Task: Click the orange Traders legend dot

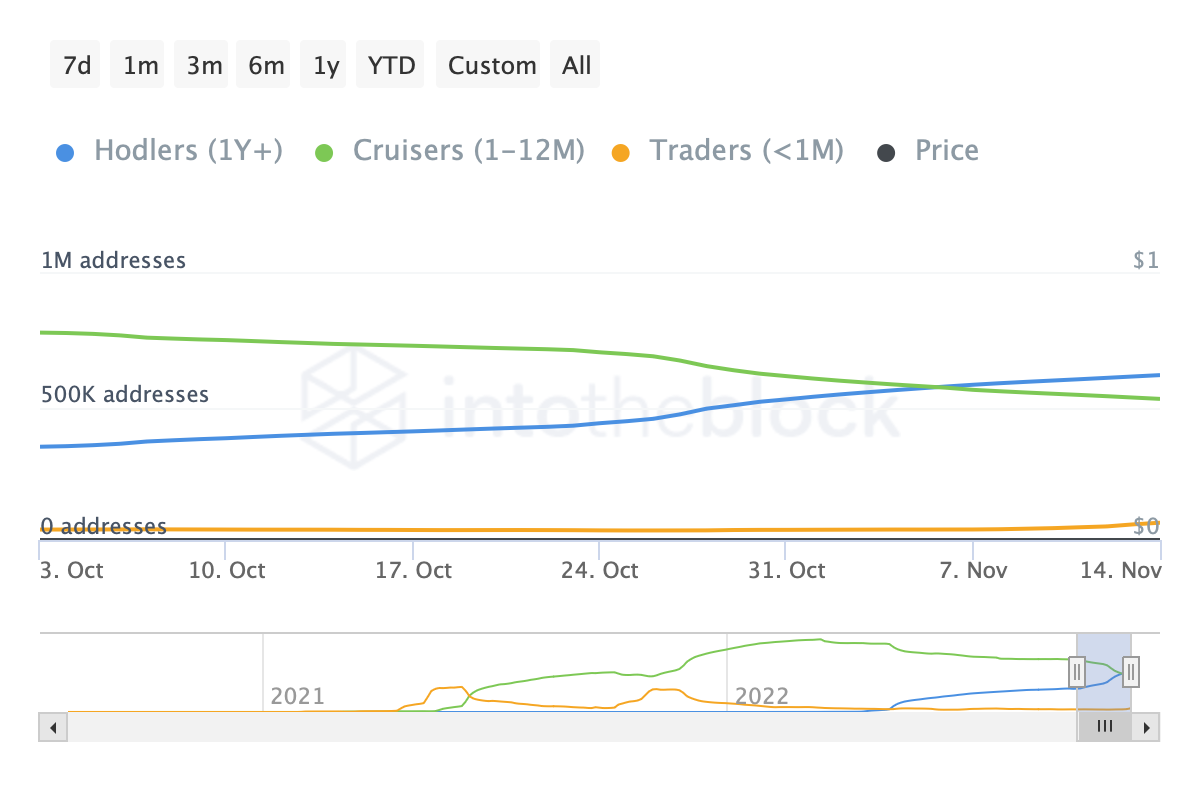Action: [621, 153]
